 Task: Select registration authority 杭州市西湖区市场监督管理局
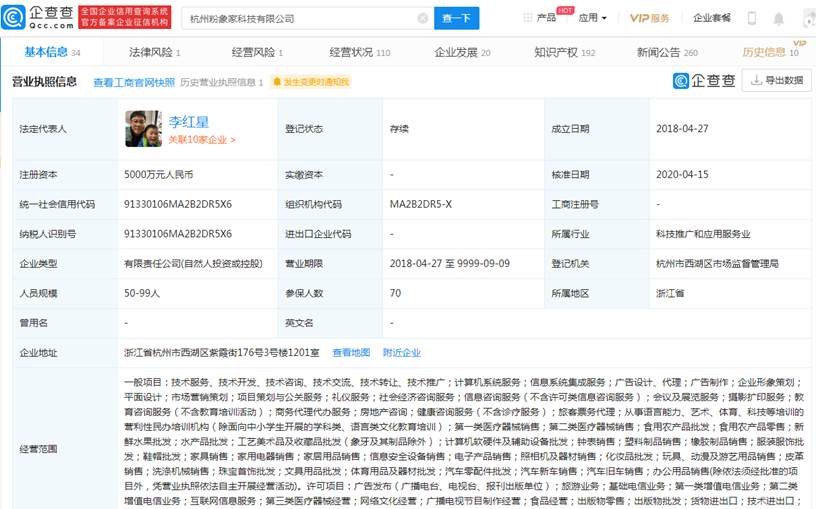pyautogui.click(x=717, y=263)
